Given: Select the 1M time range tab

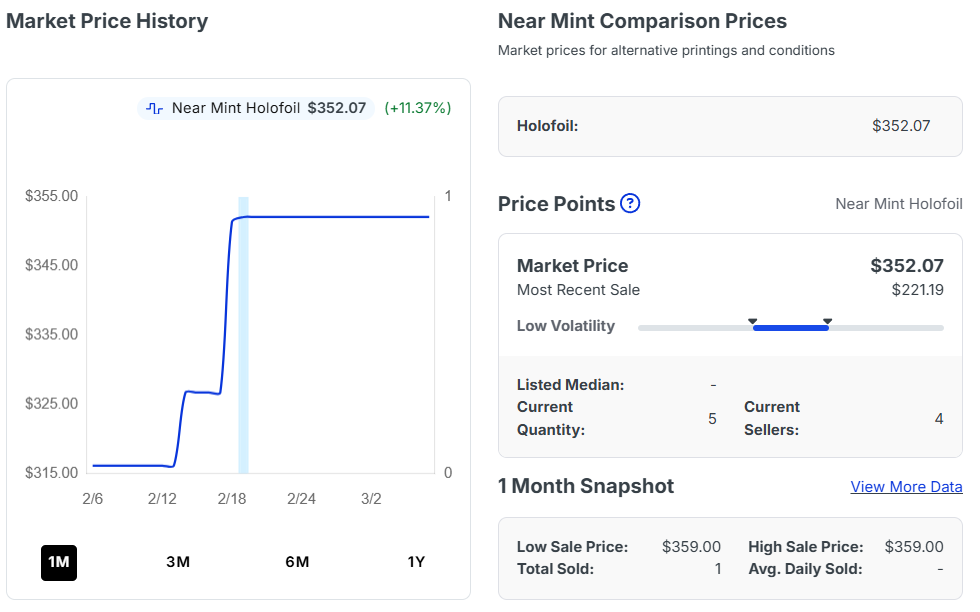Looking at the screenshot, I should (59, 562).
